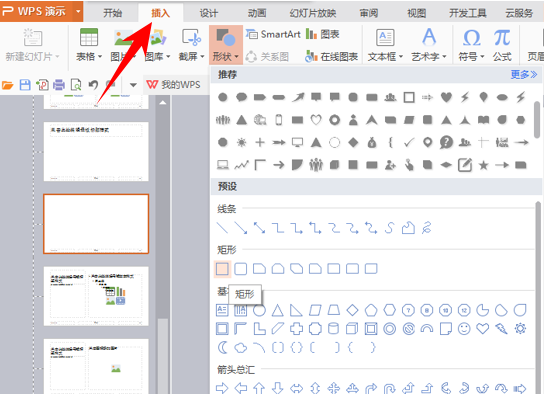Expand the 符号 dropdown arrow
Viewport: 544px width, 394px height.
pyautogui.click(x=482, y=57)
